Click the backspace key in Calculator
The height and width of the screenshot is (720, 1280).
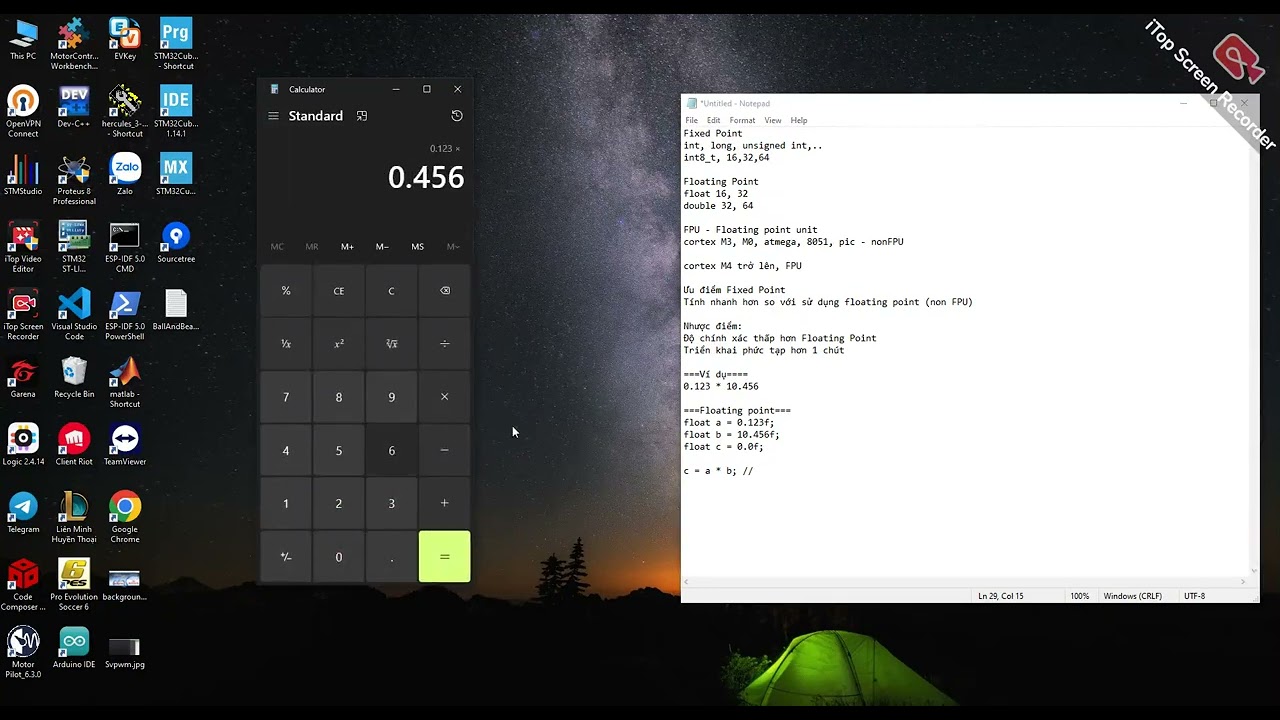pos(445,291)
